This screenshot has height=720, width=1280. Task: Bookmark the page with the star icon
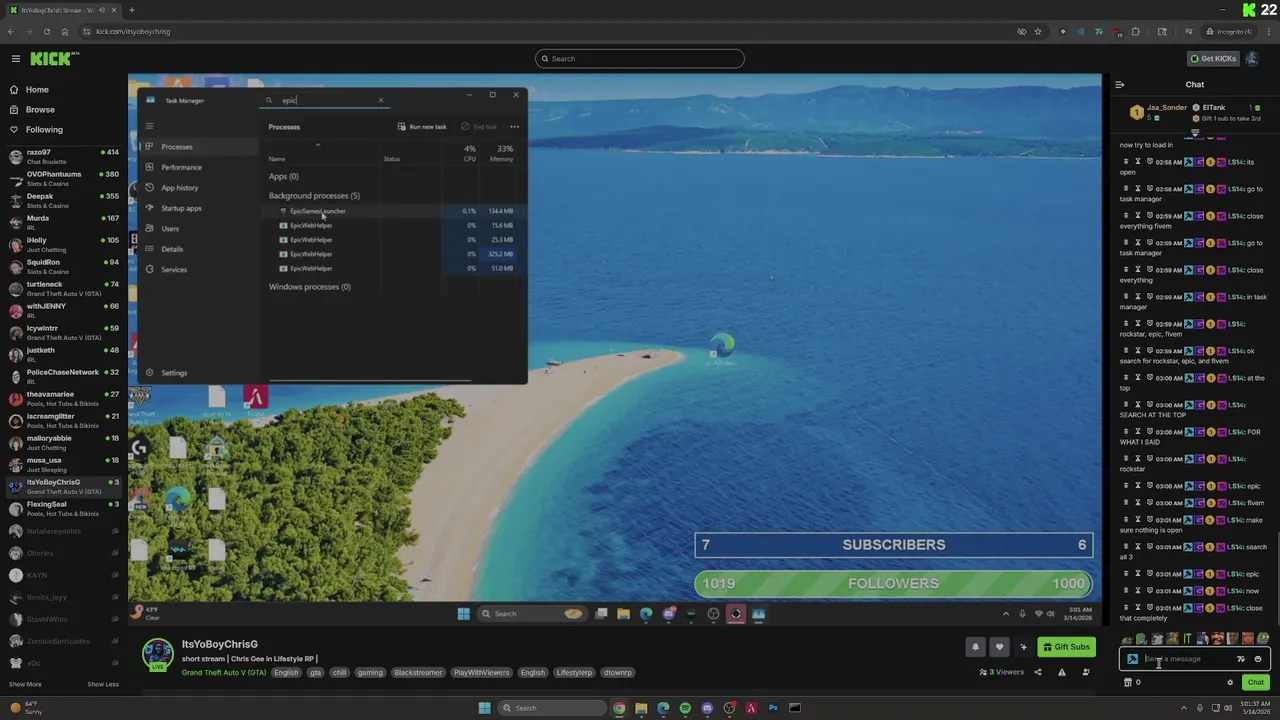pos(1037,31)
